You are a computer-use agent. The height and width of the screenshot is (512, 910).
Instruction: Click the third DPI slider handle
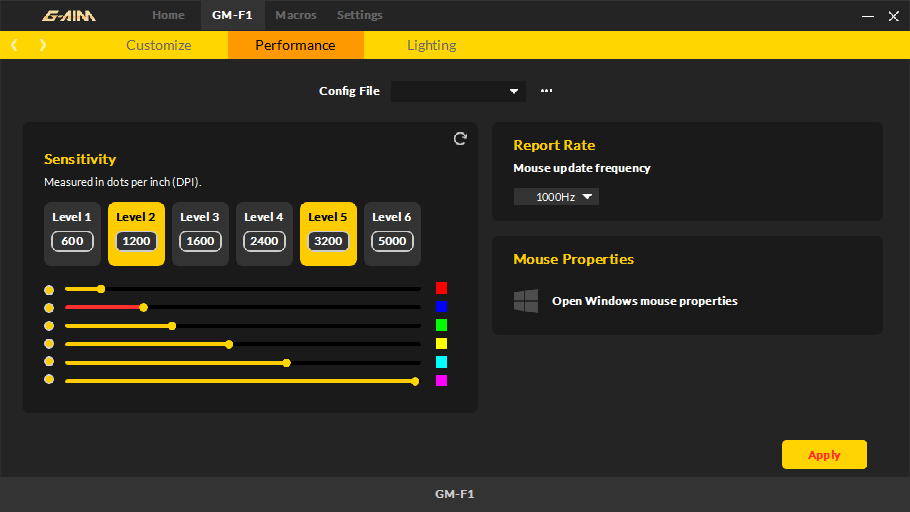click(172, 326)
